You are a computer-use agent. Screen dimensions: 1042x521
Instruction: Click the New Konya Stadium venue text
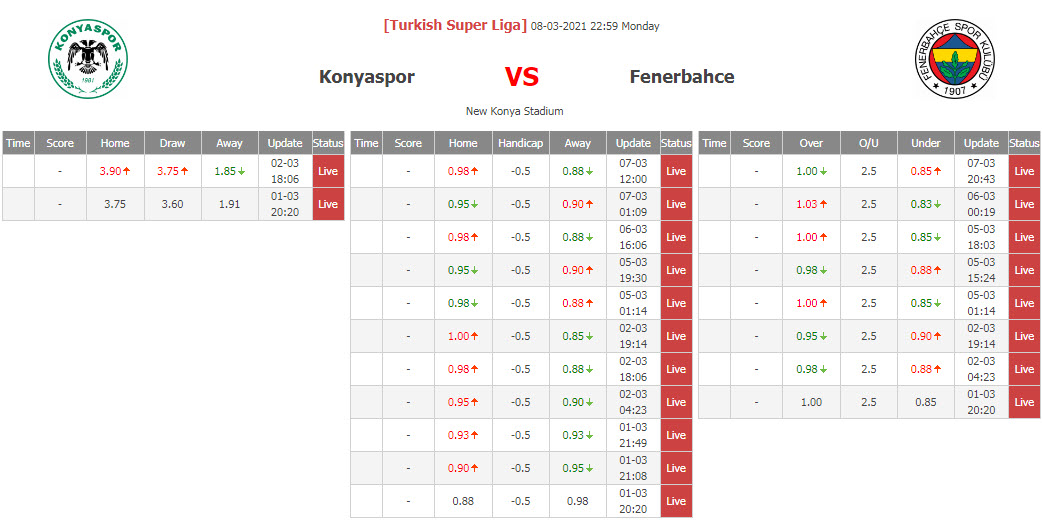514,111
